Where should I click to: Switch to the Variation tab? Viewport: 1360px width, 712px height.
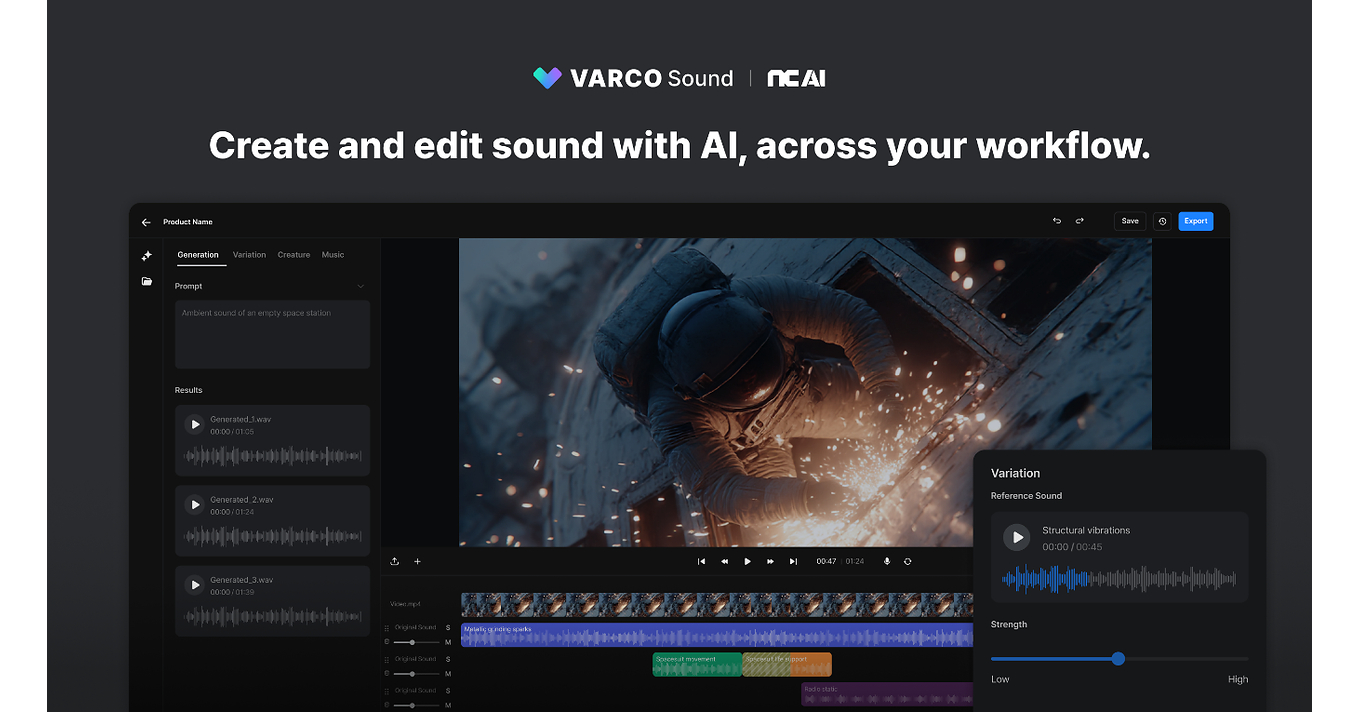click(x=250, y=255)
